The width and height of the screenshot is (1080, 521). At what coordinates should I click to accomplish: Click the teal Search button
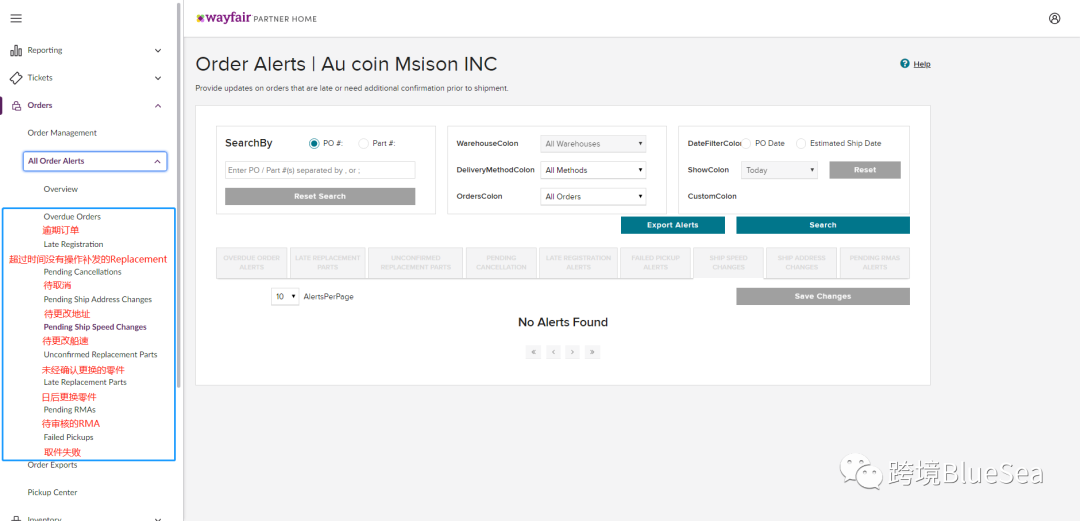coord(822,225)
